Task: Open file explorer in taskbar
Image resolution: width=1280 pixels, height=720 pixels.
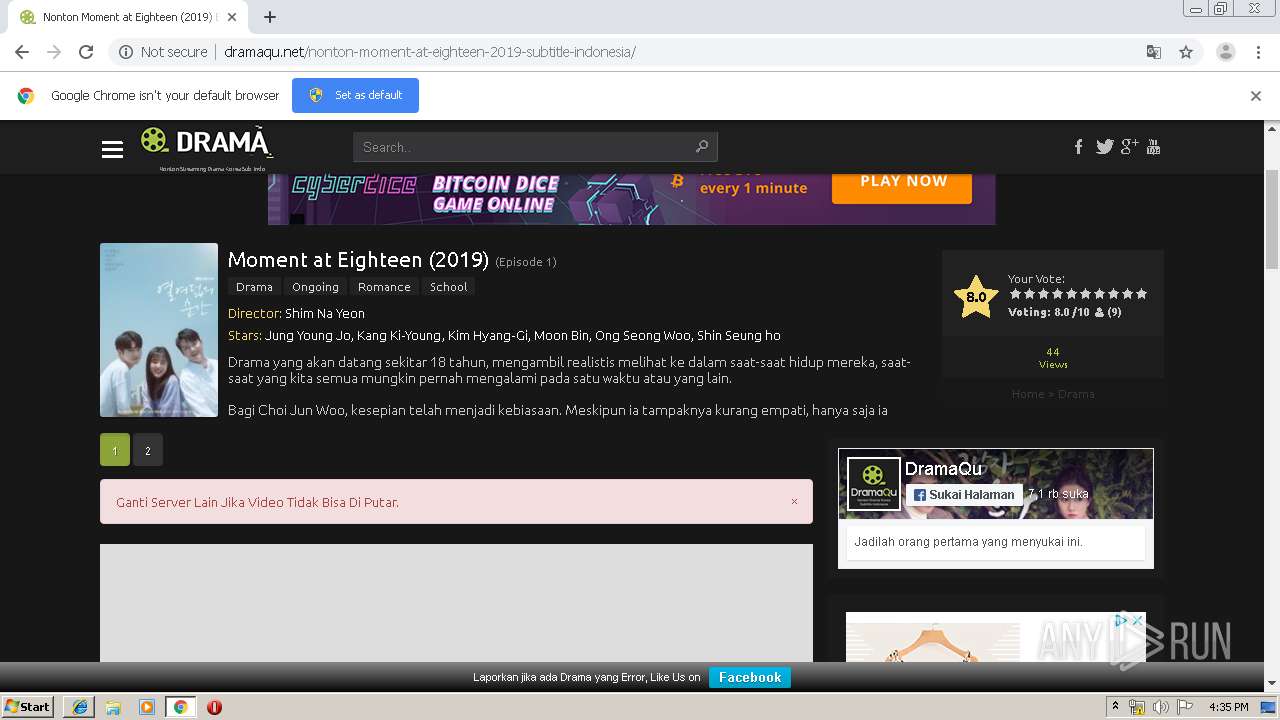Action: click(113, 707)
